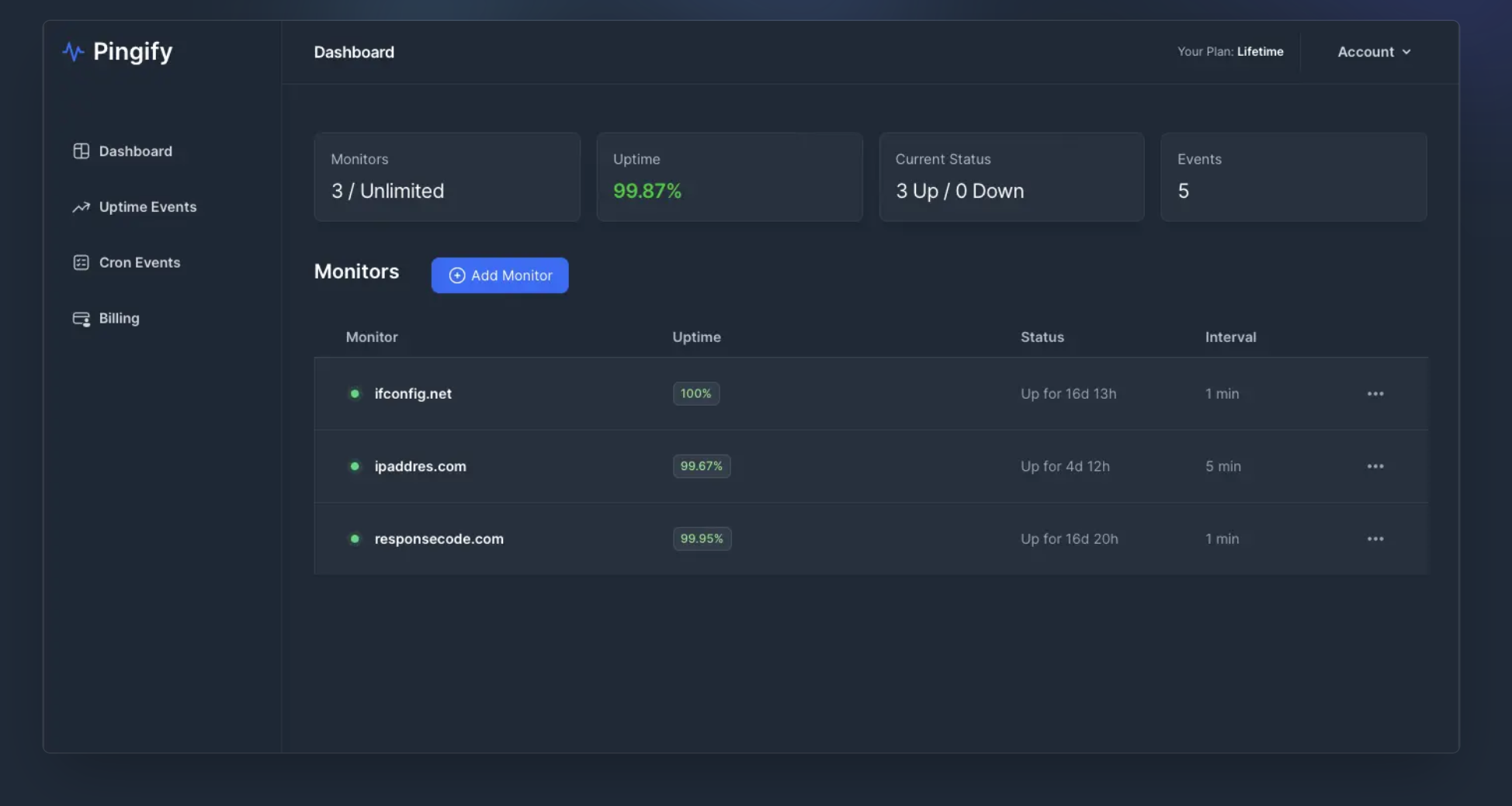The height and width of the screenshot is (806, 1512).
Task: Click the '3 Up / 0 Down' value
Action: (x=959, y=191)
